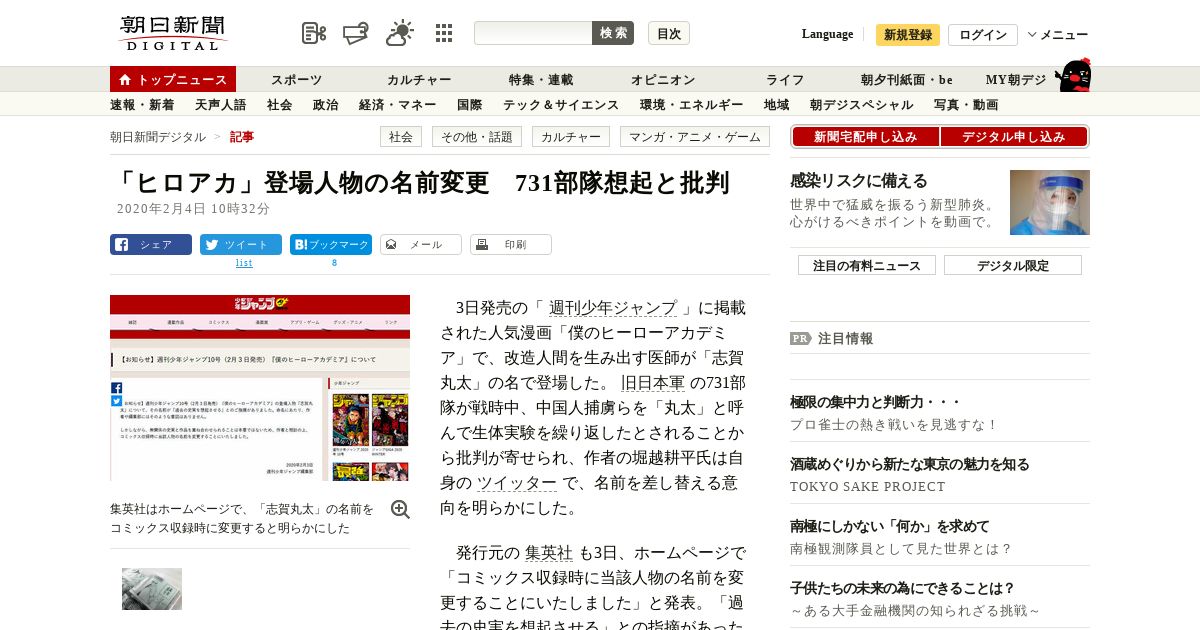Click the home icon in トップニュース tab

coord(125,79)
